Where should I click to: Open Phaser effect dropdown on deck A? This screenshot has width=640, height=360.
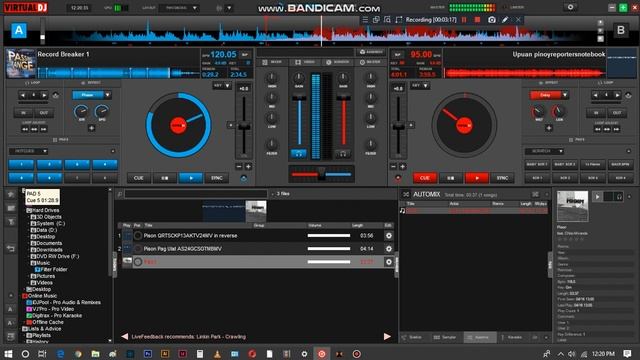click(x=107, y=95)
